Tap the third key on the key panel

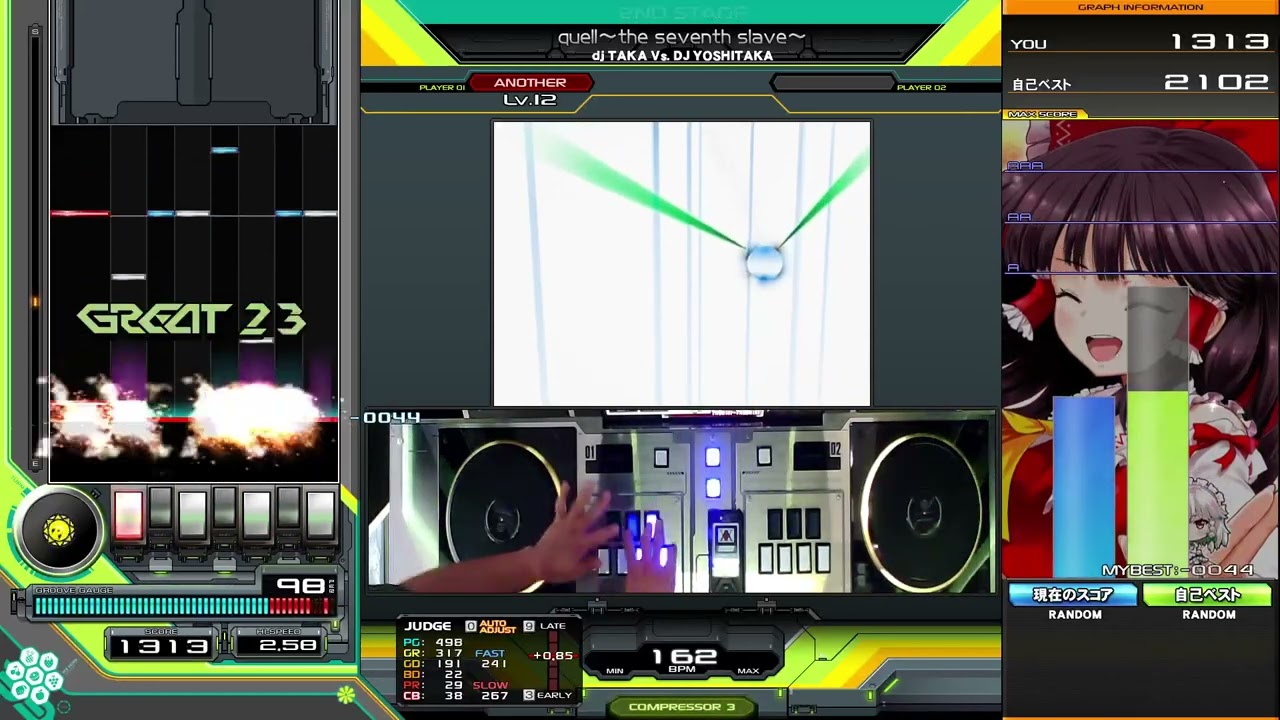192,515
